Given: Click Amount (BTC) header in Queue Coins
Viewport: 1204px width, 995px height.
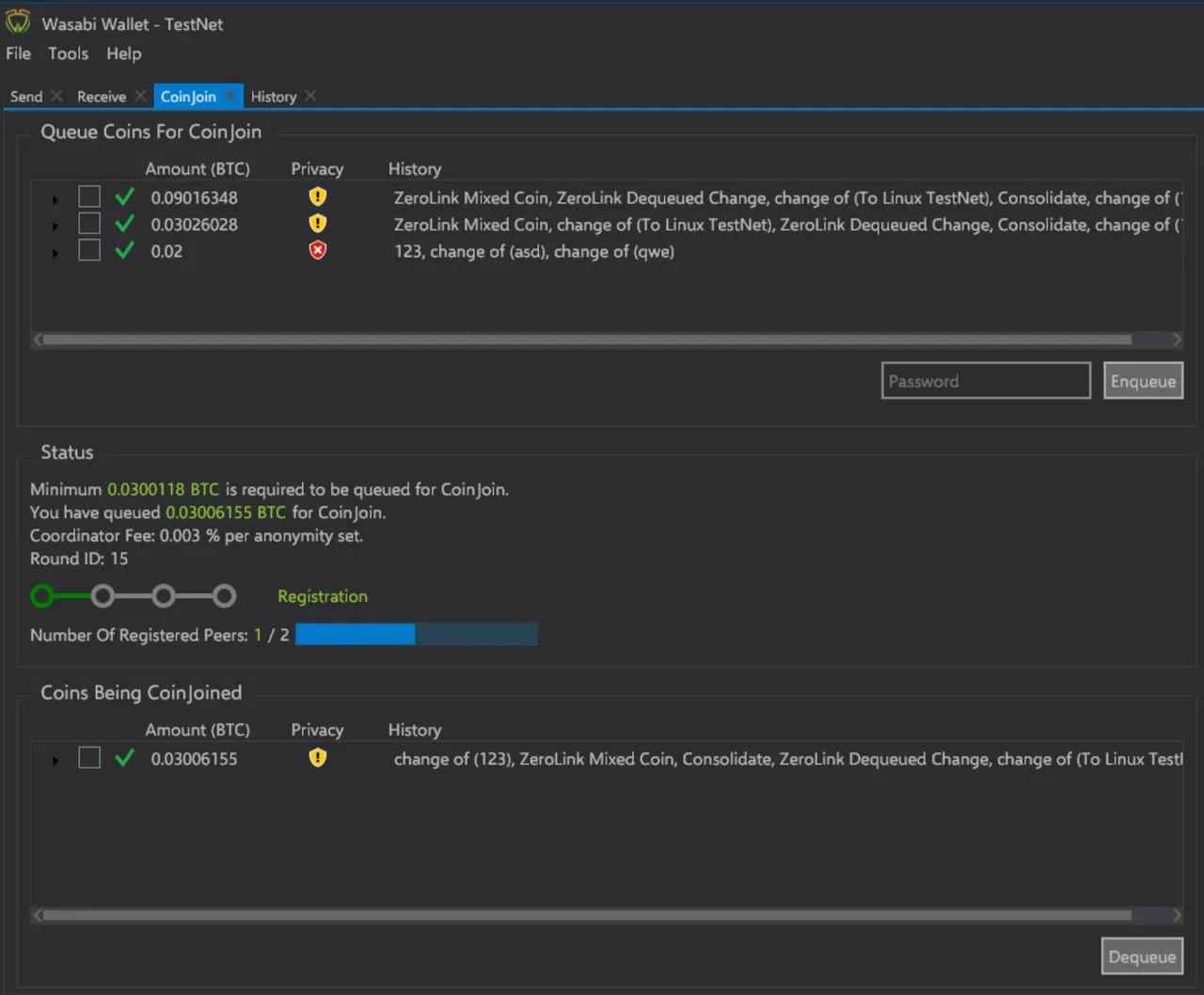Looking at the screenshot, I should click(x=198, y=169).
